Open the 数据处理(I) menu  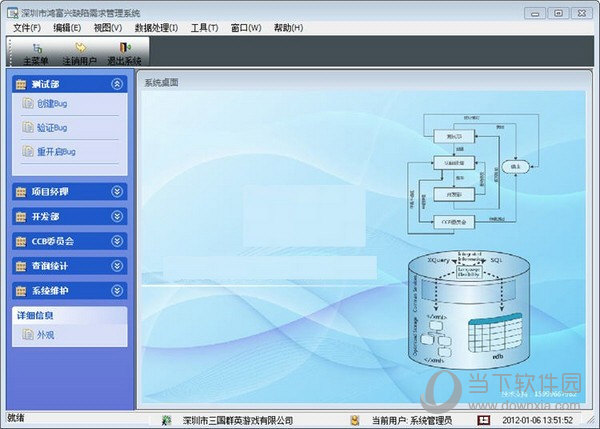click(156, 27)
